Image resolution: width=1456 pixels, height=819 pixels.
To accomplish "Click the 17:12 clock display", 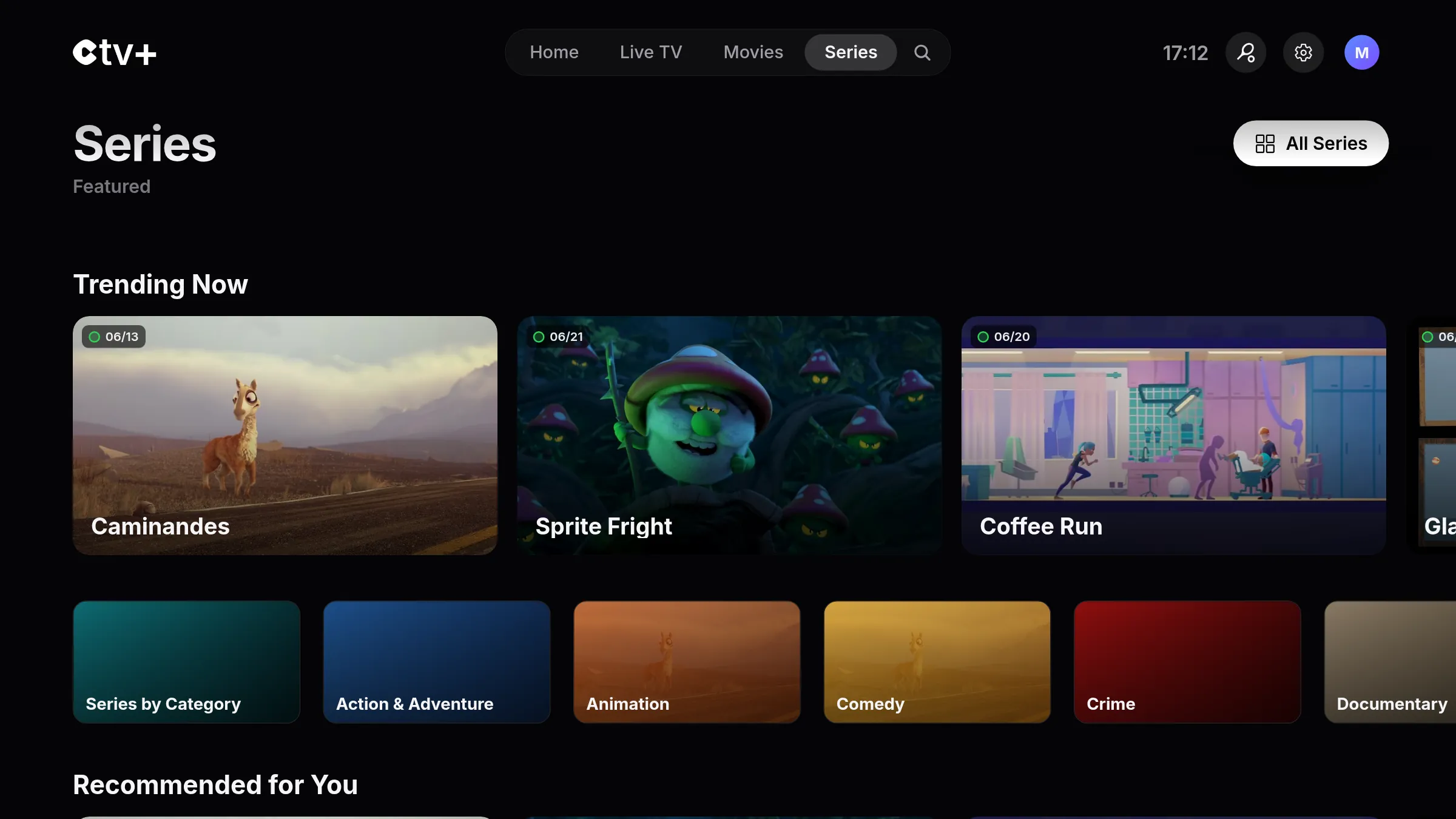I will pyautogui.click(x=1185, y=53).
